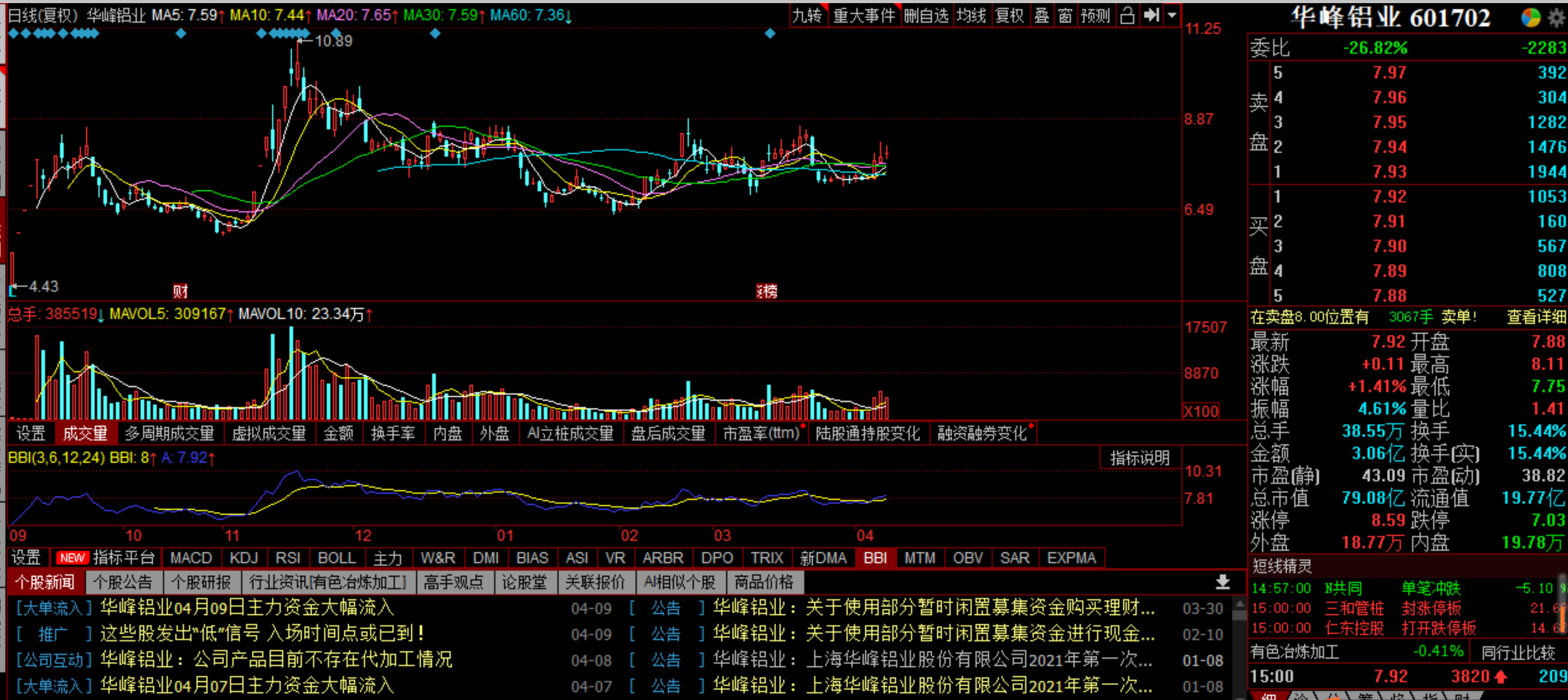
Task: Click the lock icon in chart toolbar
Action: coord(1126,15)
